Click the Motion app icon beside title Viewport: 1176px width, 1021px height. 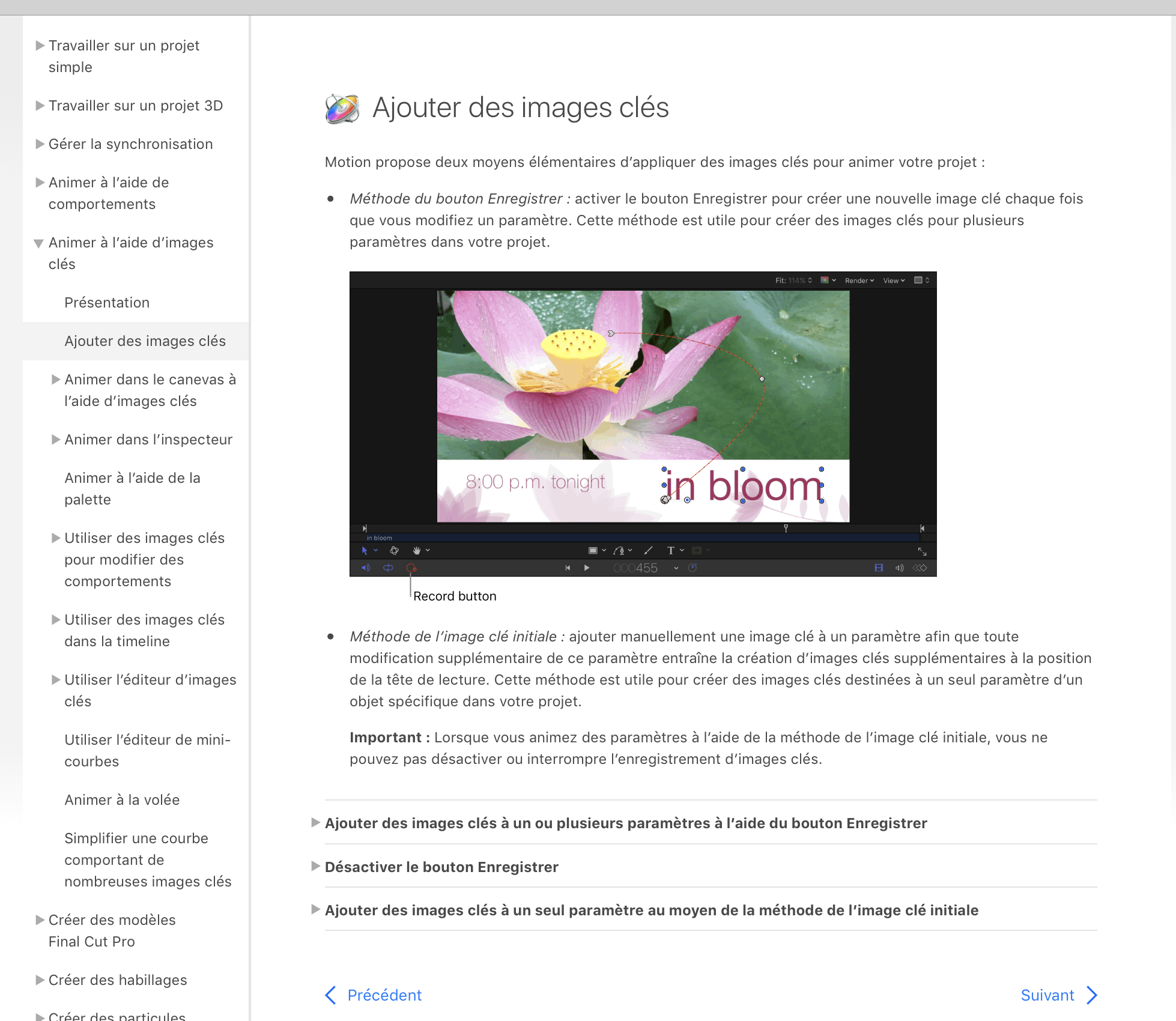tap(342, 109)
